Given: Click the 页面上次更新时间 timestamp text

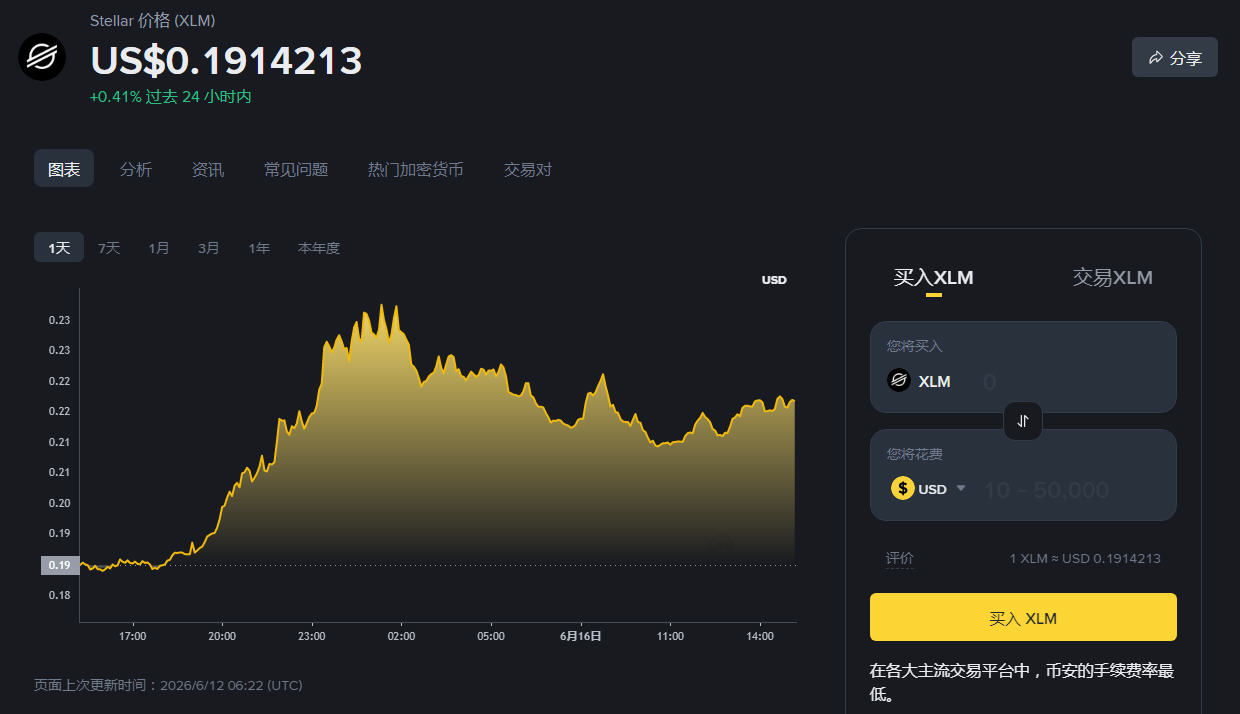Looking at the screenshot, I should (x=168, y=685).
